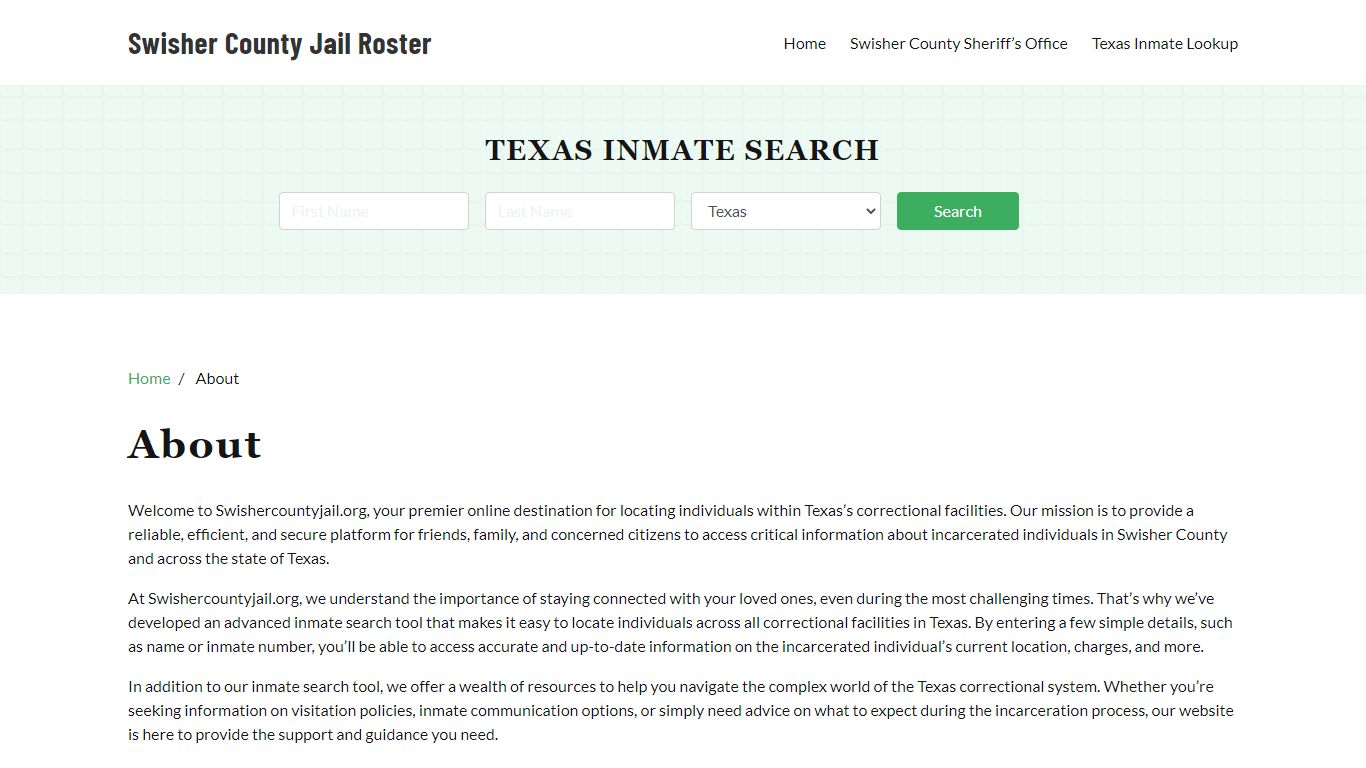Open the Texas Inmate Lookup page

pyautogui.click(x=1164, y=43)
